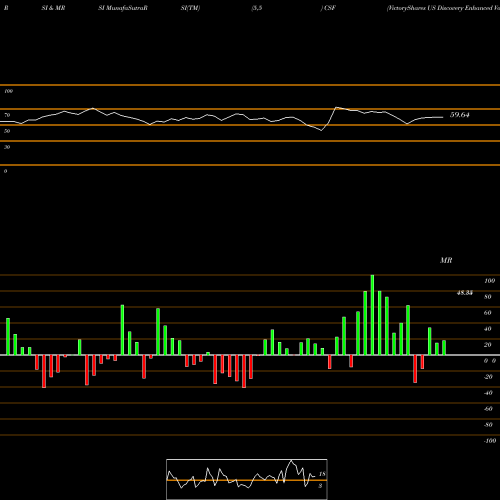Click the -100 label on MR axis

pyautogui.click(x=490, y=441)
